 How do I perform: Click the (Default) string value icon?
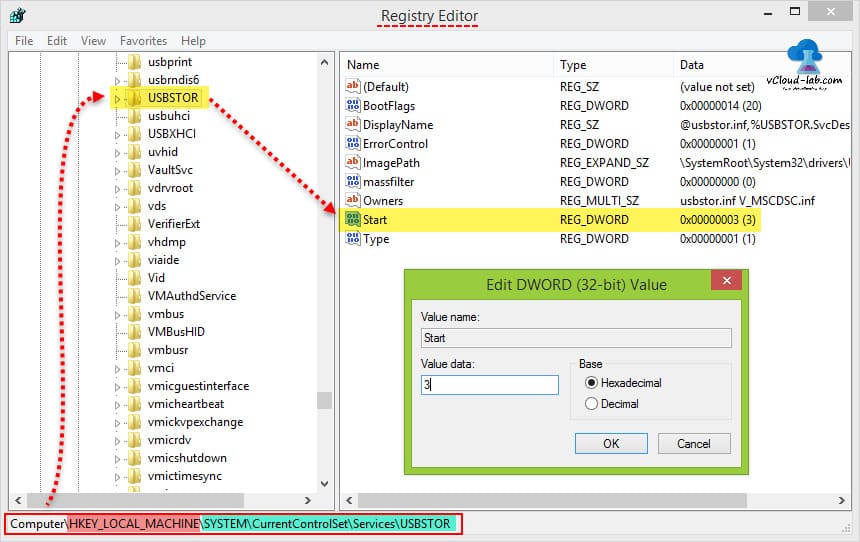point(353,86)
